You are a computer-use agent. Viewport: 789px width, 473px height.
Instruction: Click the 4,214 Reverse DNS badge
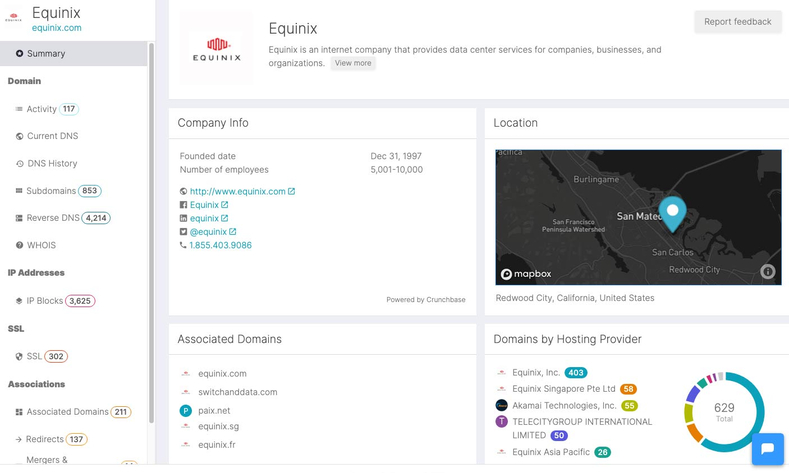96,218
